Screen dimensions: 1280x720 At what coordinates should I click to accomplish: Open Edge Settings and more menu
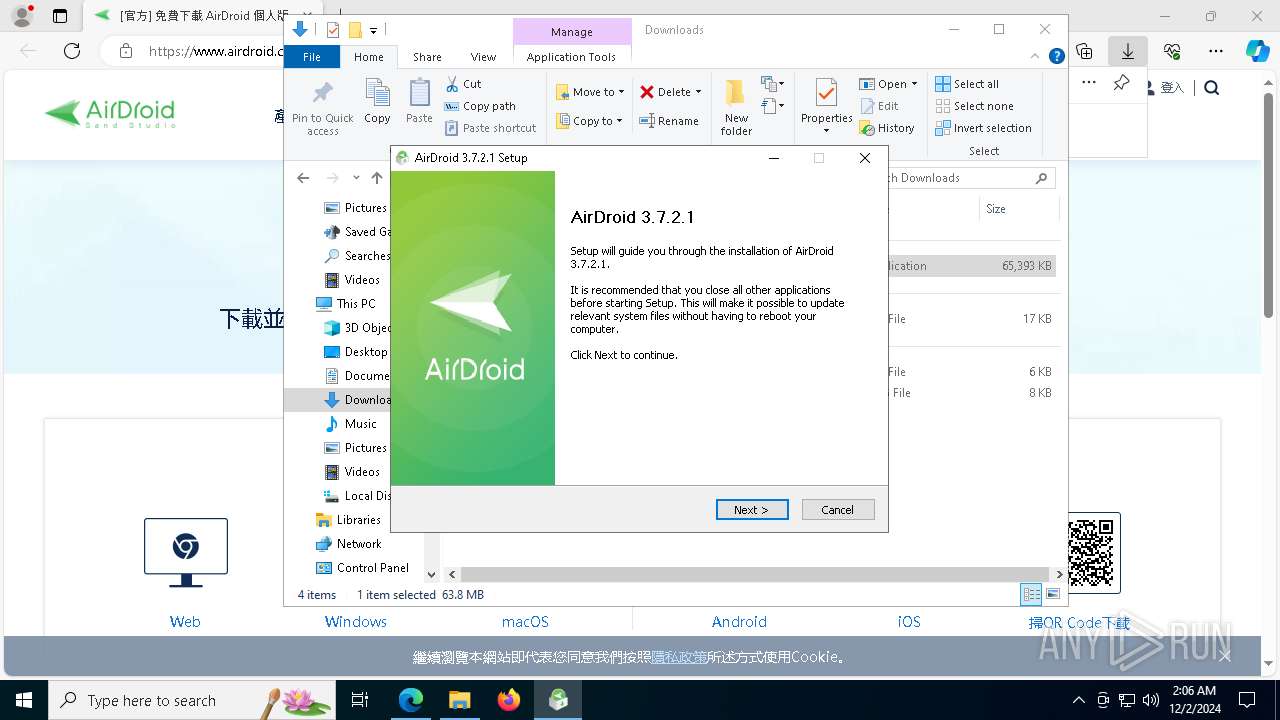click(x=1216, y=51)
